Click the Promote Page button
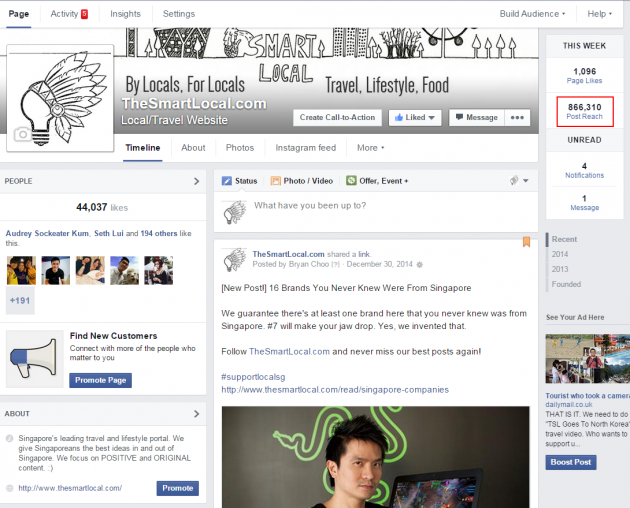Image resolution: width=630 pixels, height=508 pixels. pos(100,380)
